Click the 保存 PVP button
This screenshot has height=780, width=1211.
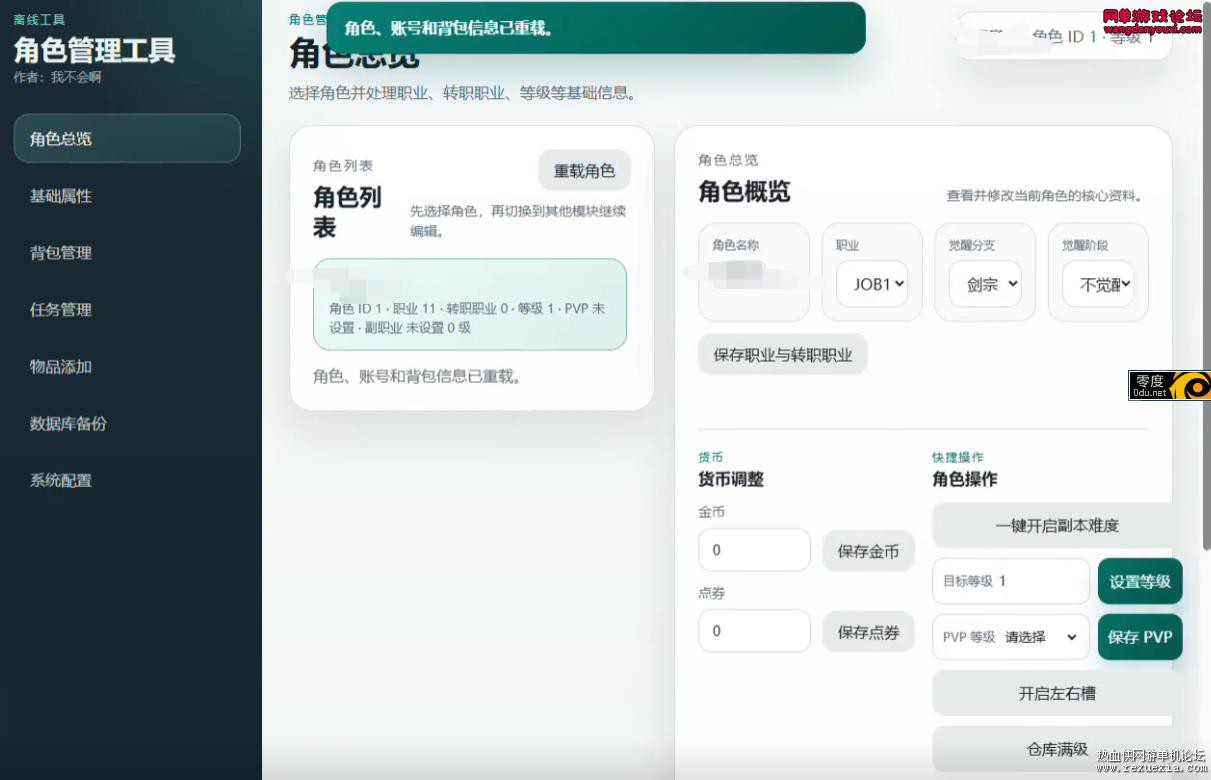pos(1140,637)
